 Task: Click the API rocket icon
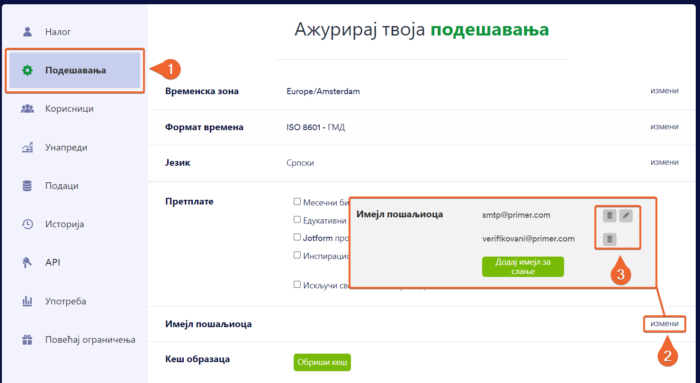27,262
